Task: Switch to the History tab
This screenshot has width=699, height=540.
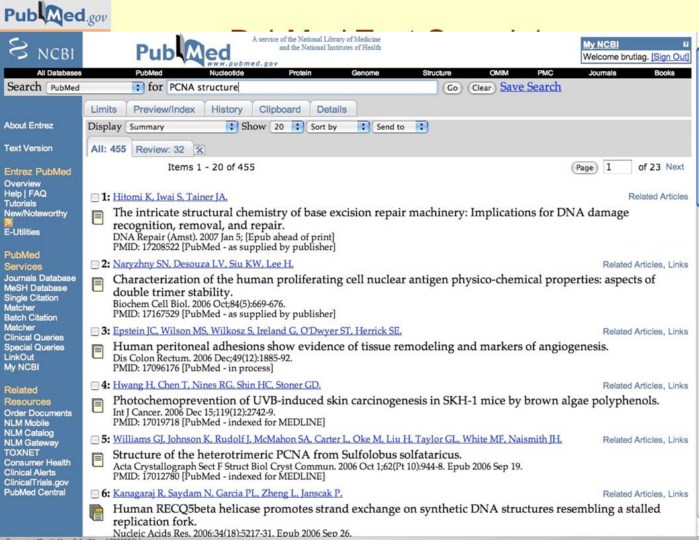Action: 227,109
